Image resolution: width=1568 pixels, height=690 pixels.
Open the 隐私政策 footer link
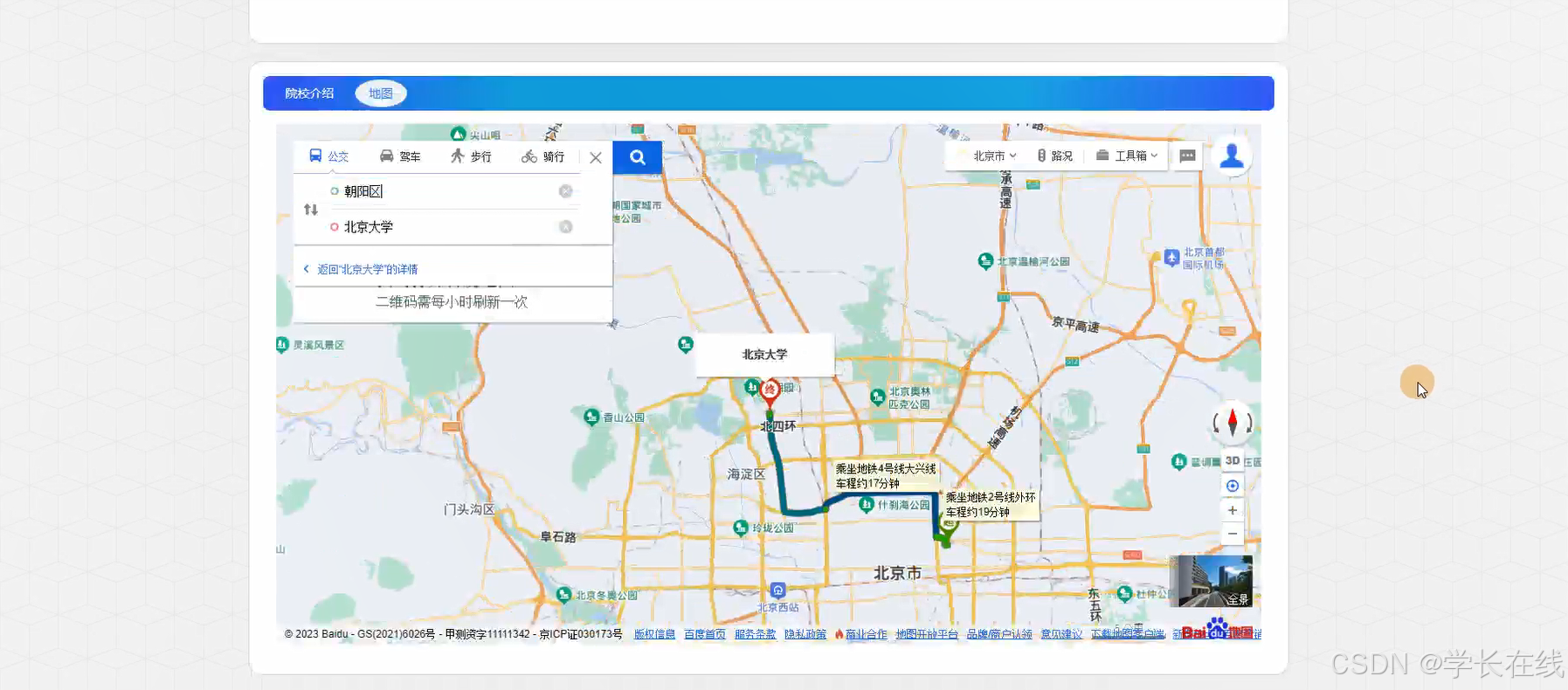pos(805,634)
